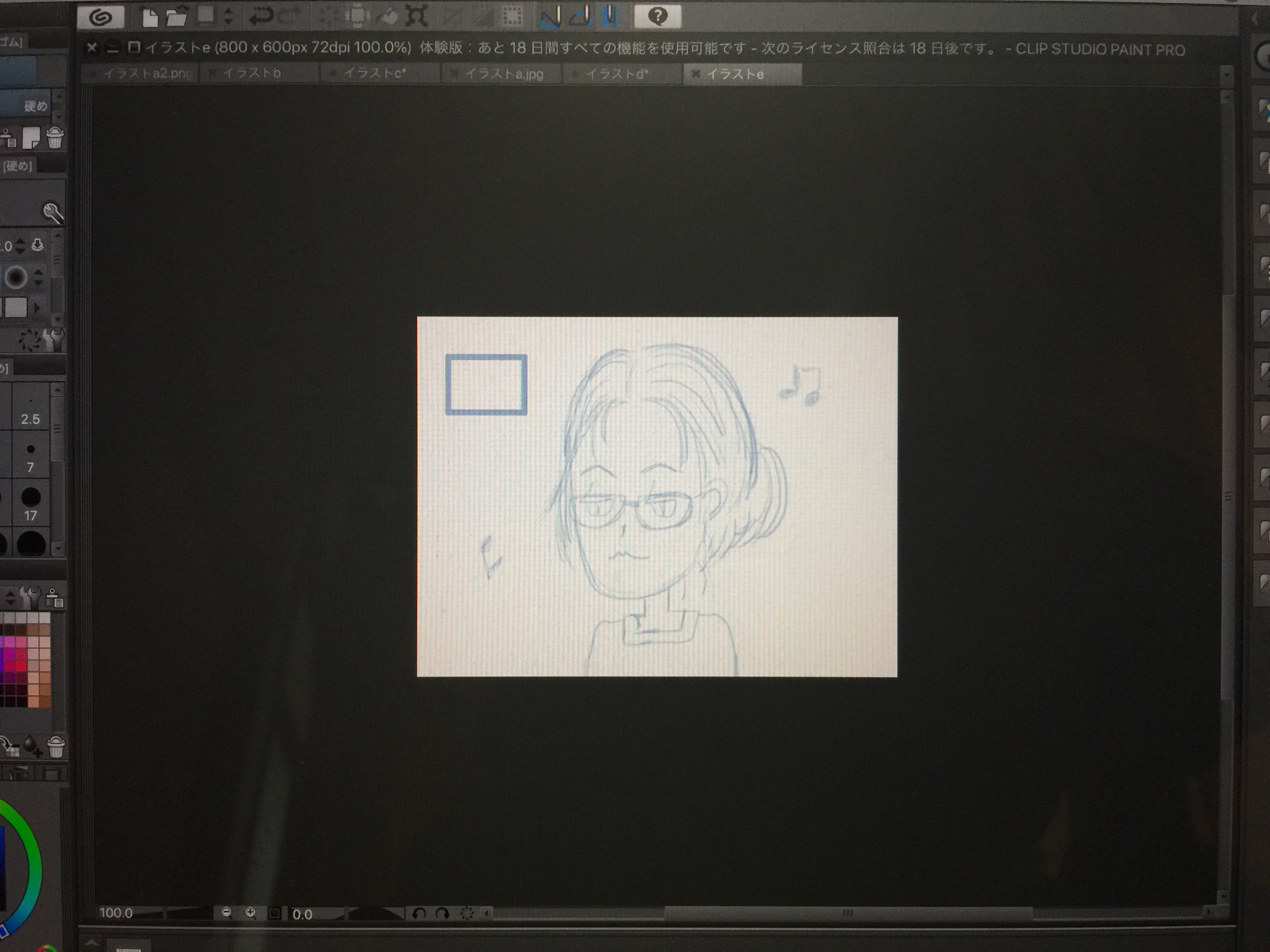Click the Fill bucket icon in command bar
The width and height of the screenshot is (1270, 952).
point(389,17)
